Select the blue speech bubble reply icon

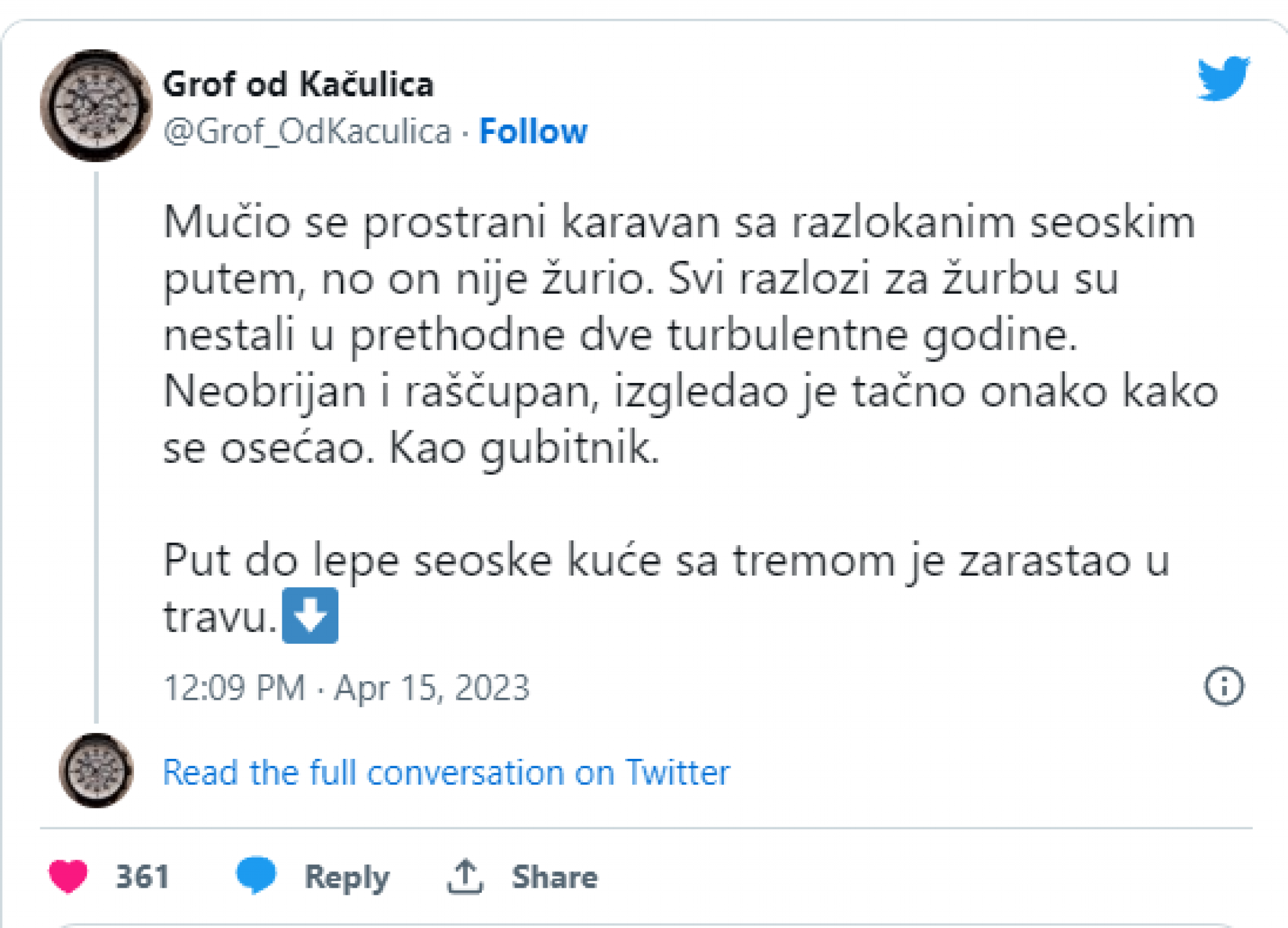tap(257, 875)
